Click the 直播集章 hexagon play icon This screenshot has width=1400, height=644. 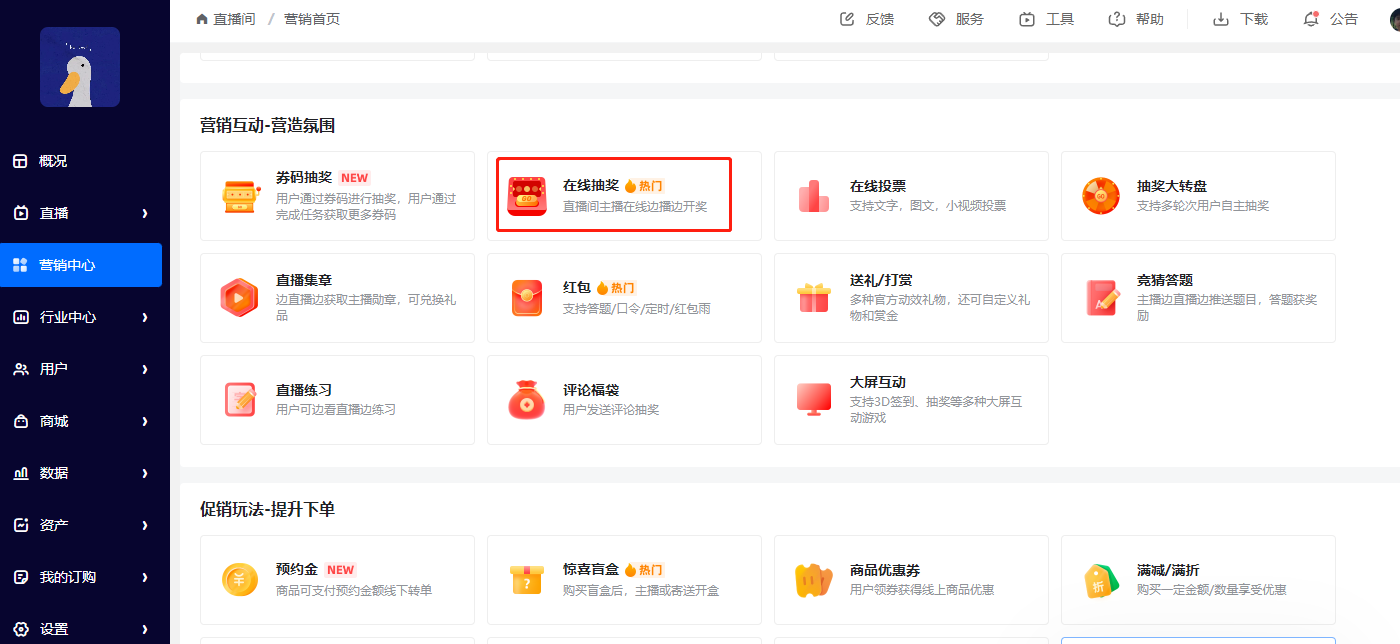coord(240,298)
